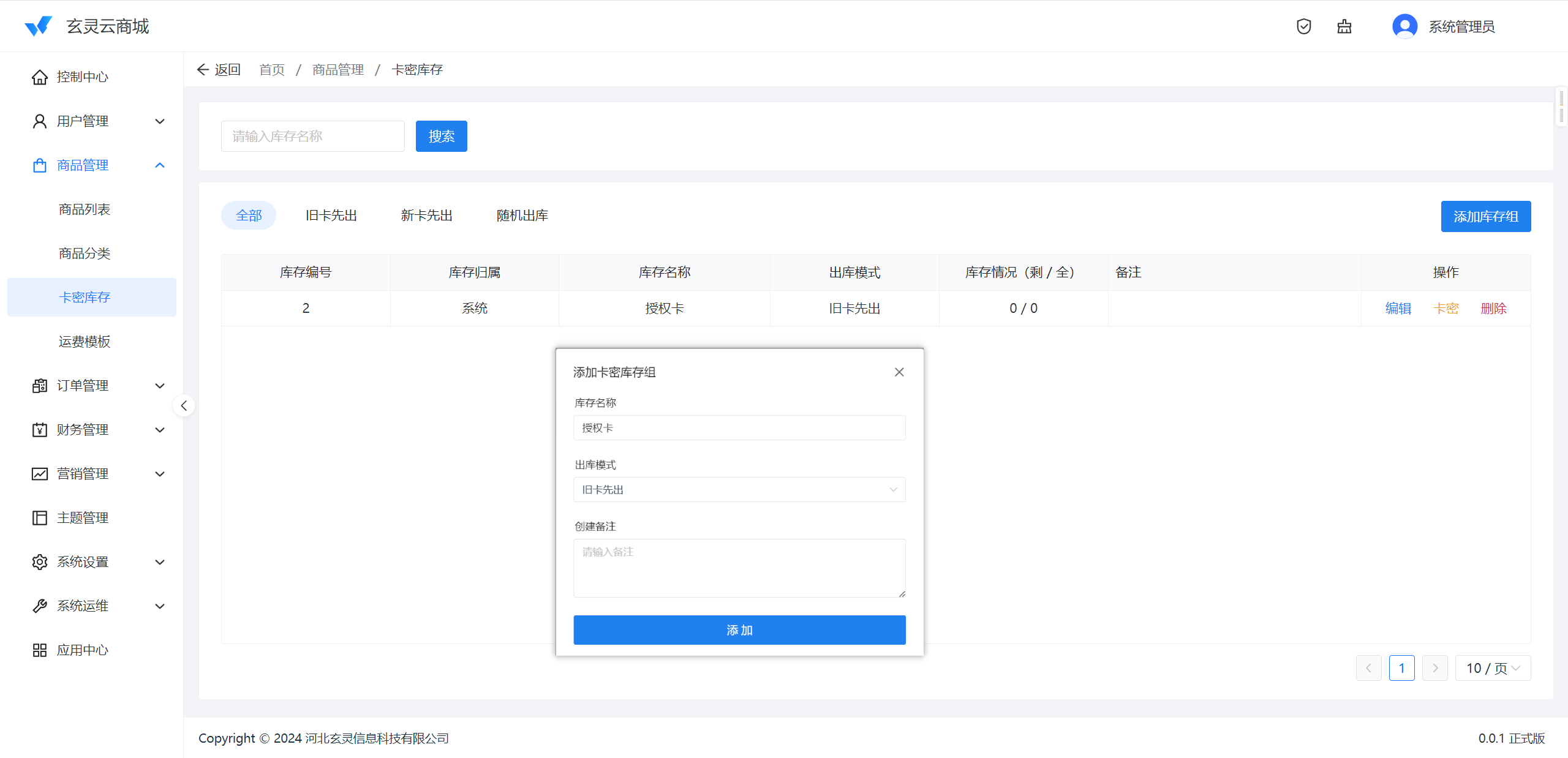This screenshot has height=758, width=1568.
Task: Close the add inventory group dialog
Action: [x=899, y=372]
